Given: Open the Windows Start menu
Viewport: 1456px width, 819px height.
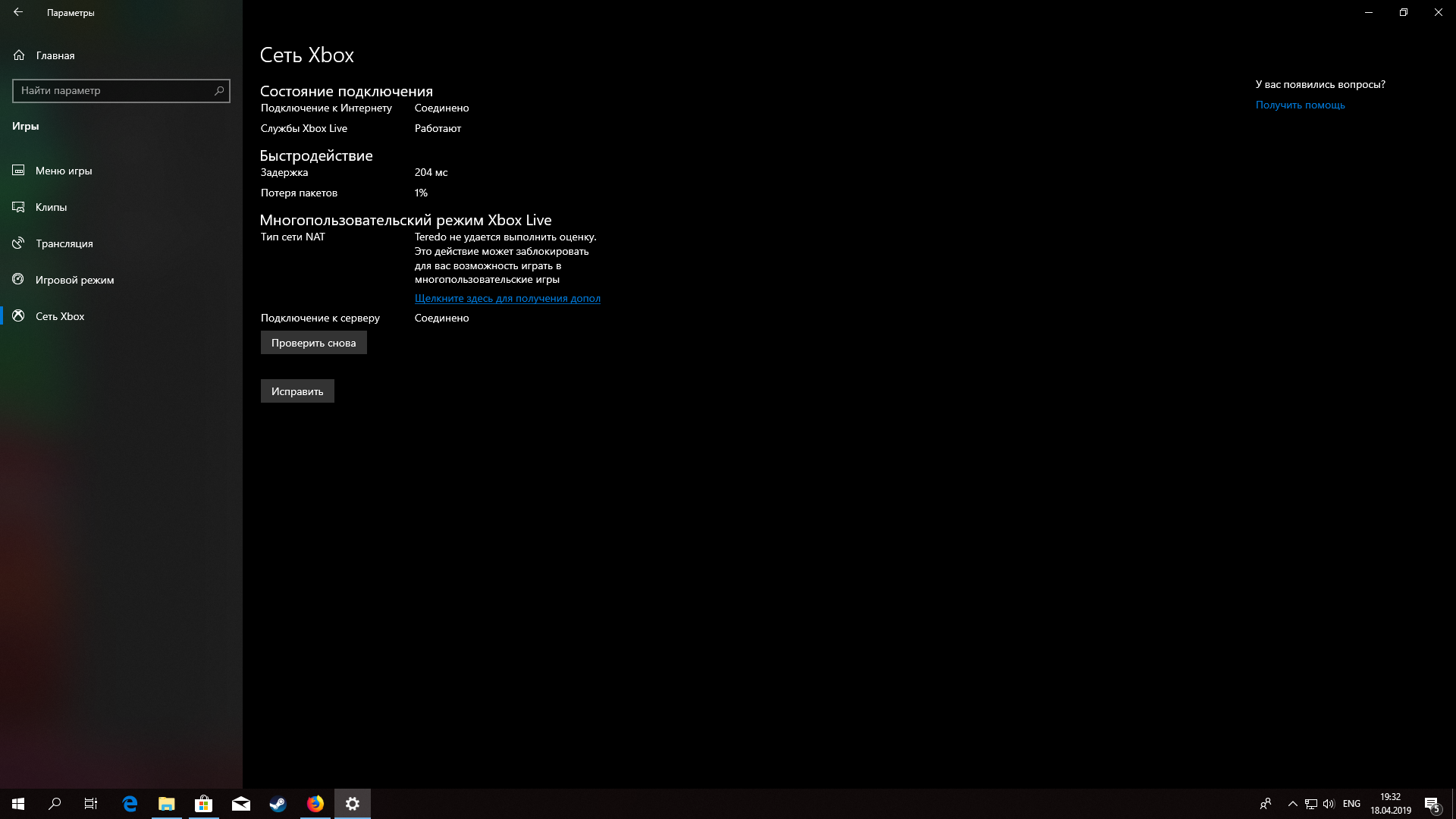Looking at the screenshot, I should coord(18,804).
